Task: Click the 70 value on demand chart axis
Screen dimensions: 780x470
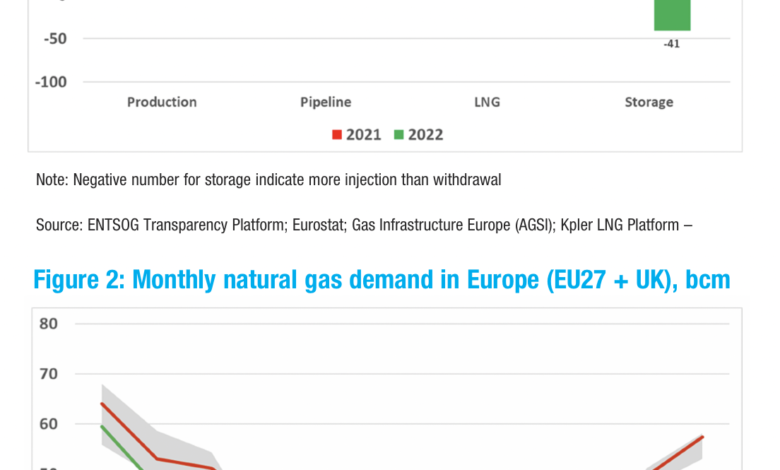Action: 50,373
